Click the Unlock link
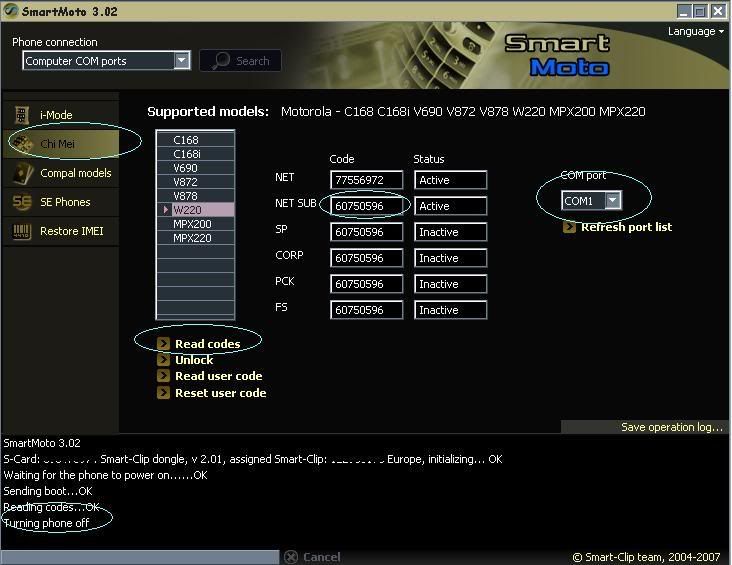Screen dimensions: 732x565 point(194,360)
